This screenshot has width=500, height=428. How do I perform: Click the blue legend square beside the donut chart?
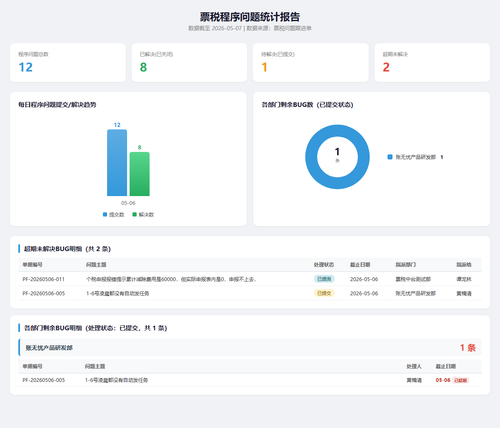tap(390, 157)
